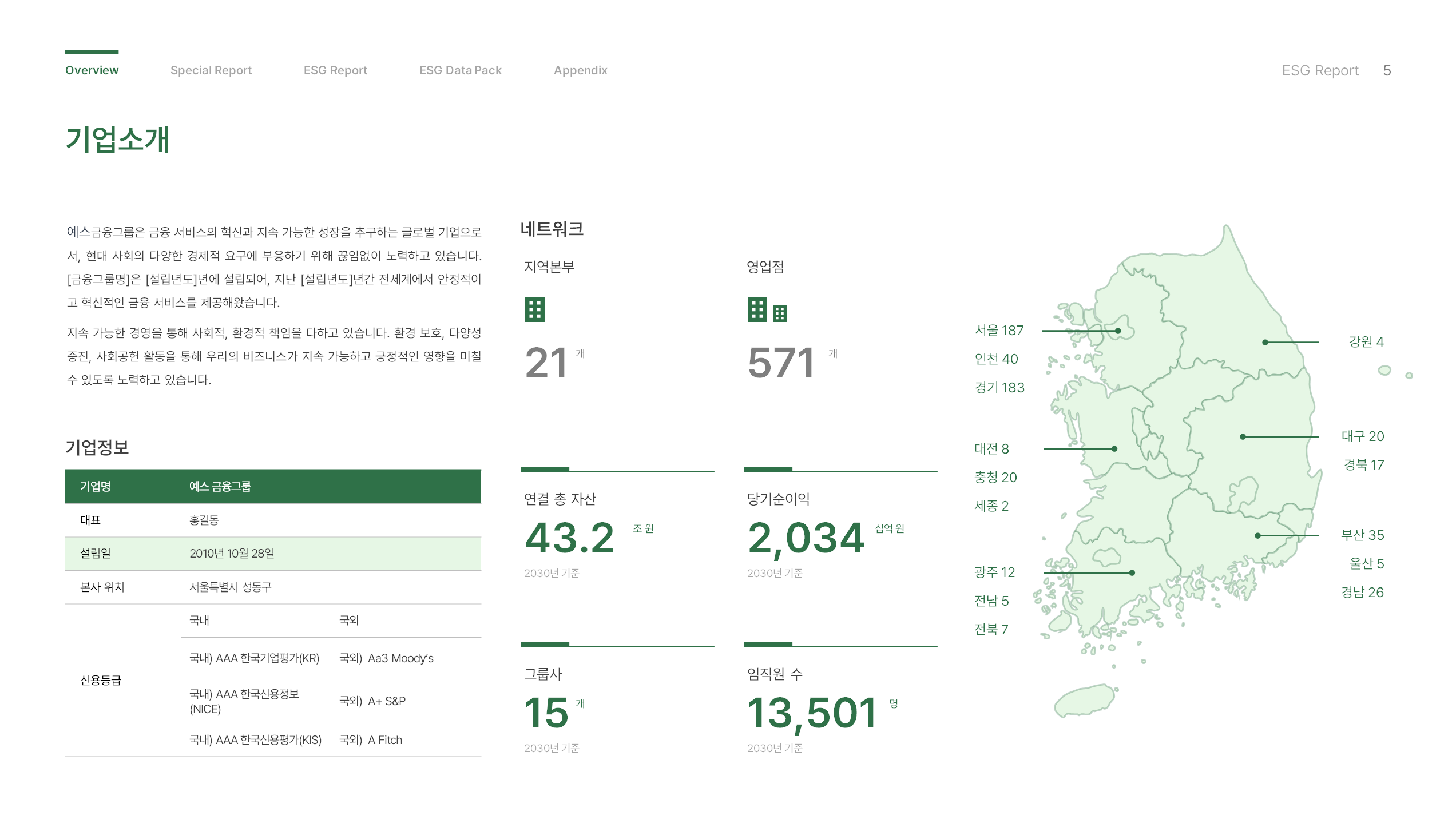This screenshot has width=1456, height=835.
Task: Click the 강원 map marker dot
Action: 1265,343
